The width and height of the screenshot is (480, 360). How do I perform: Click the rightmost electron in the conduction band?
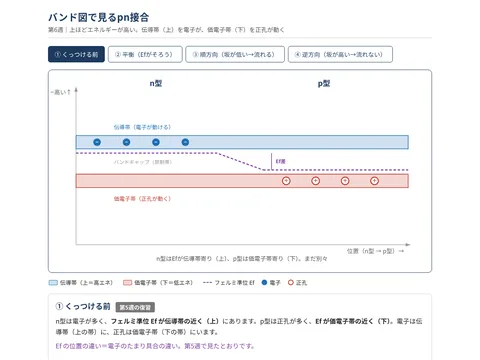click(185, 142)
